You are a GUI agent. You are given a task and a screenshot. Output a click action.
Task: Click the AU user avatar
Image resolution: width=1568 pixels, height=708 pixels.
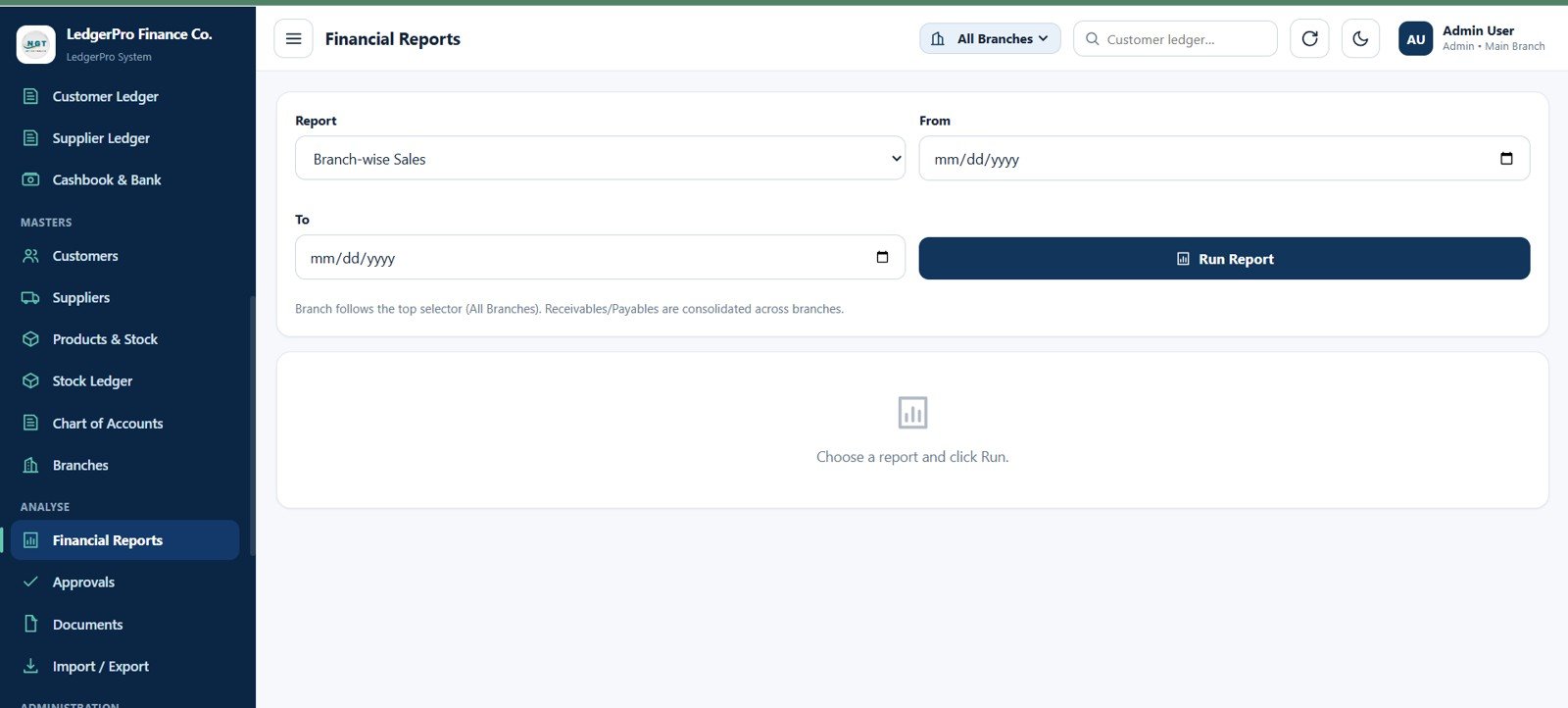coord(1416,39)
